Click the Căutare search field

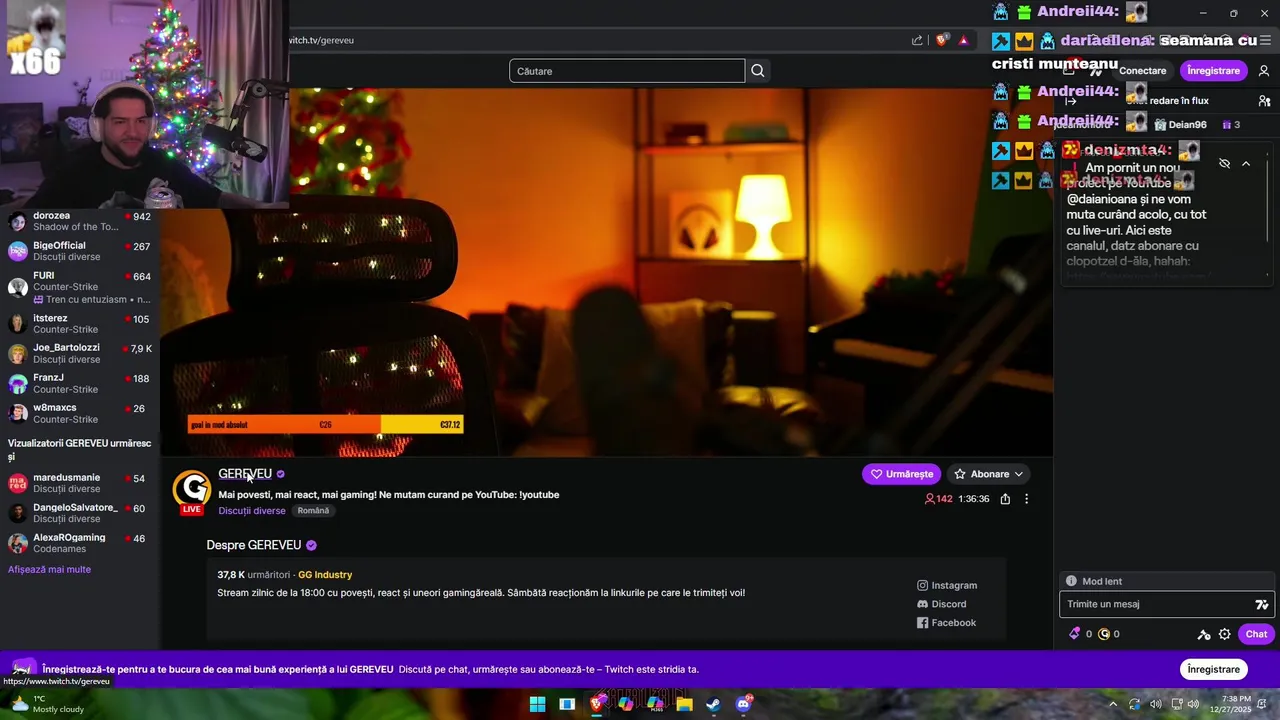[627, 71]
